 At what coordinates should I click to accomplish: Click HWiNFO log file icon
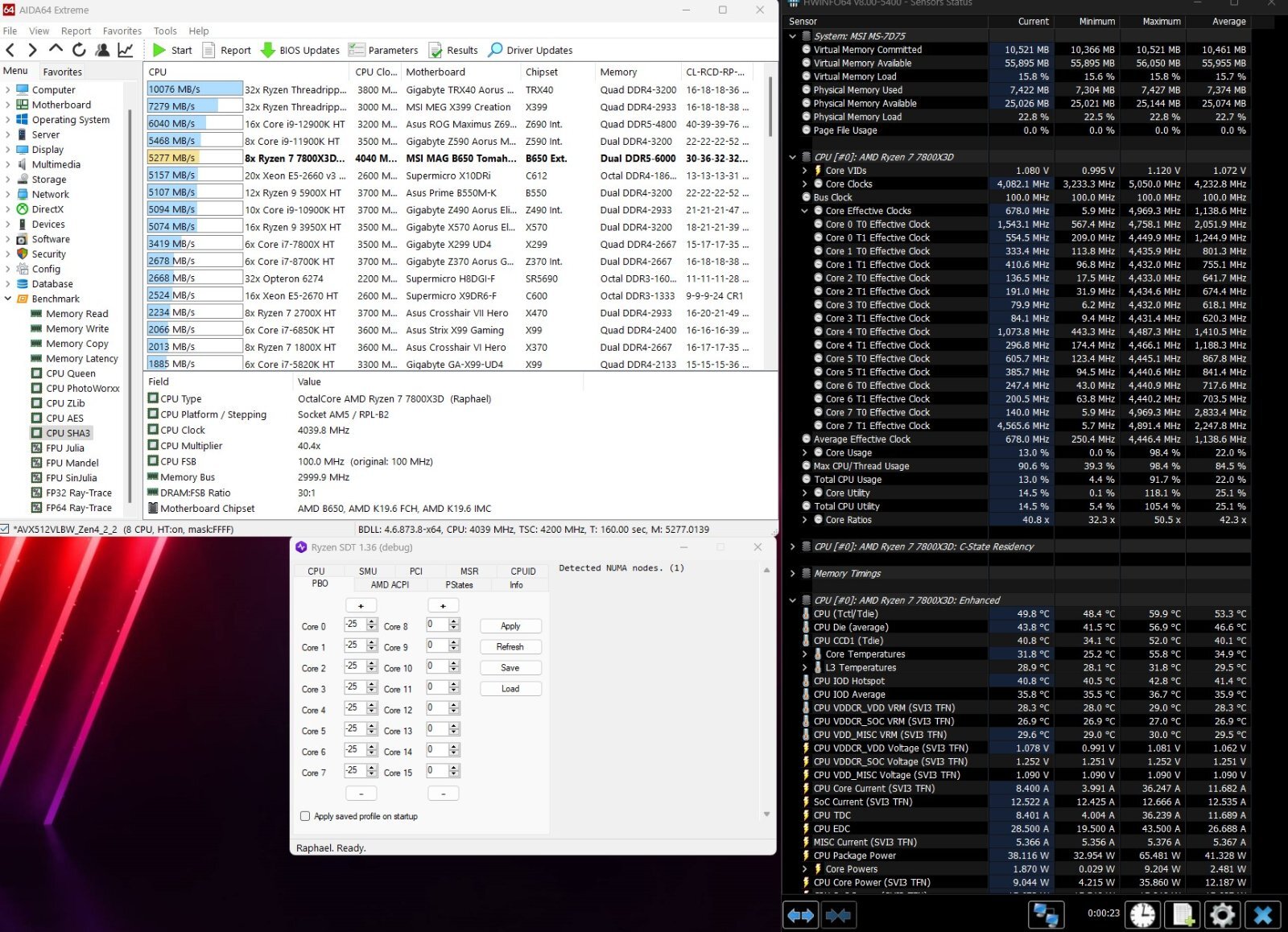click(x=1183, y=915)
